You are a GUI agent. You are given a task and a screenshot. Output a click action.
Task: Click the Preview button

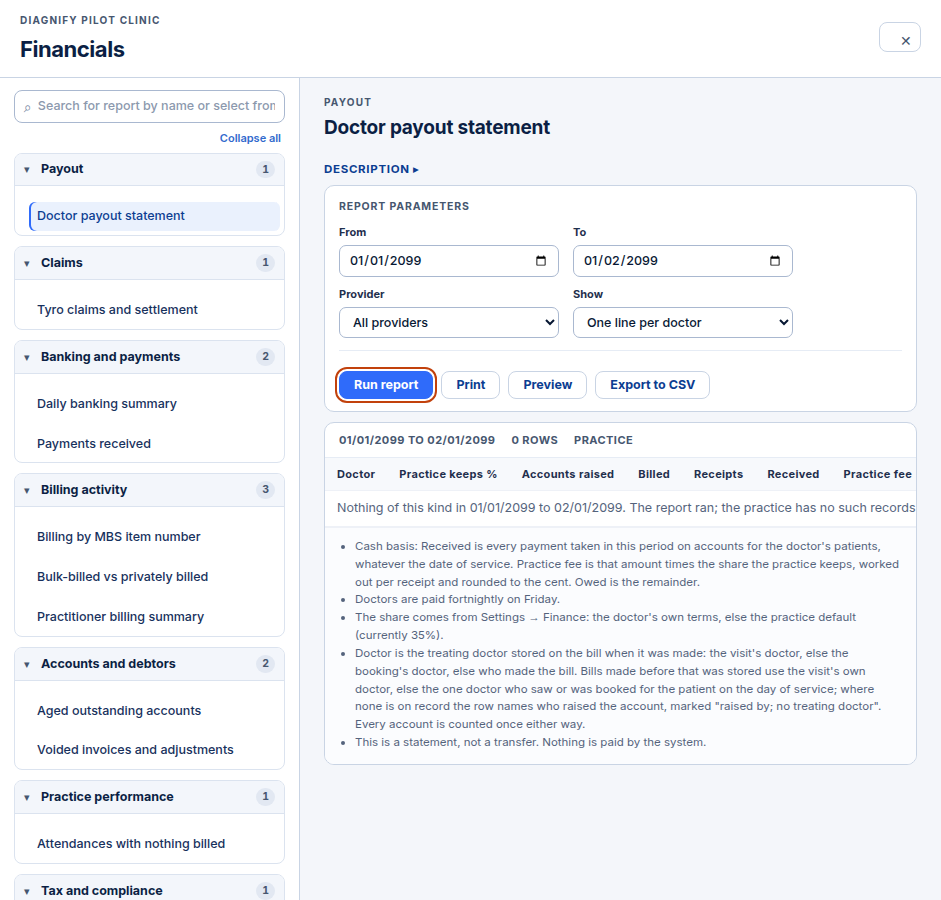click(x=547, y=385)
